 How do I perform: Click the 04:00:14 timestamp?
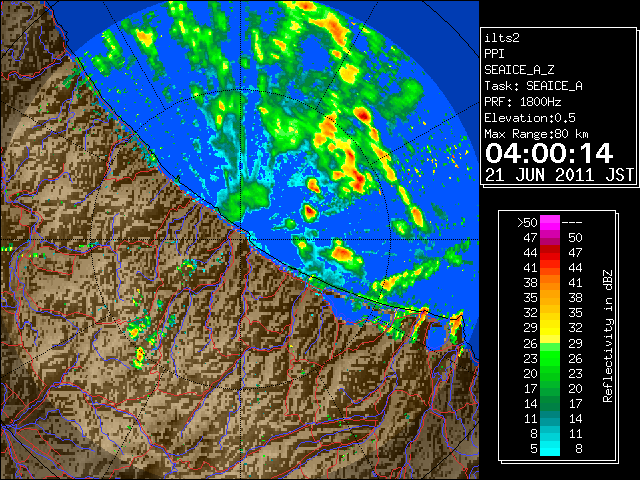click(549, 153)
